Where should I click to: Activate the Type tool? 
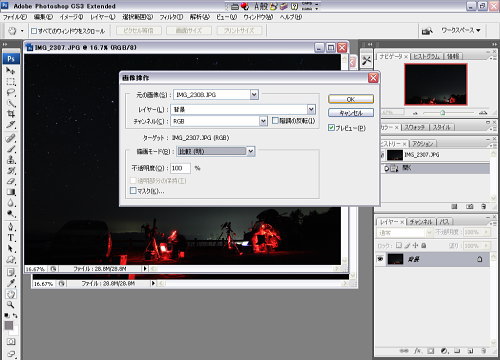[x=11, y=238]
